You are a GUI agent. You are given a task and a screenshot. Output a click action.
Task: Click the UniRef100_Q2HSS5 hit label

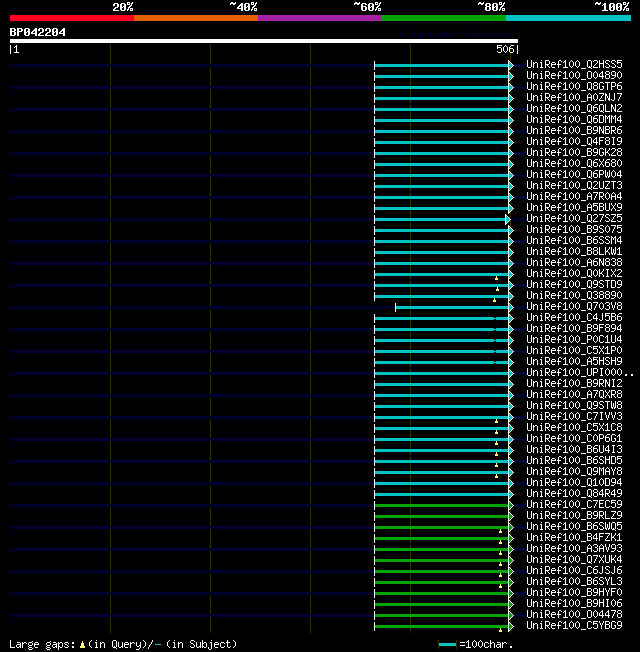tap(574, 64)
